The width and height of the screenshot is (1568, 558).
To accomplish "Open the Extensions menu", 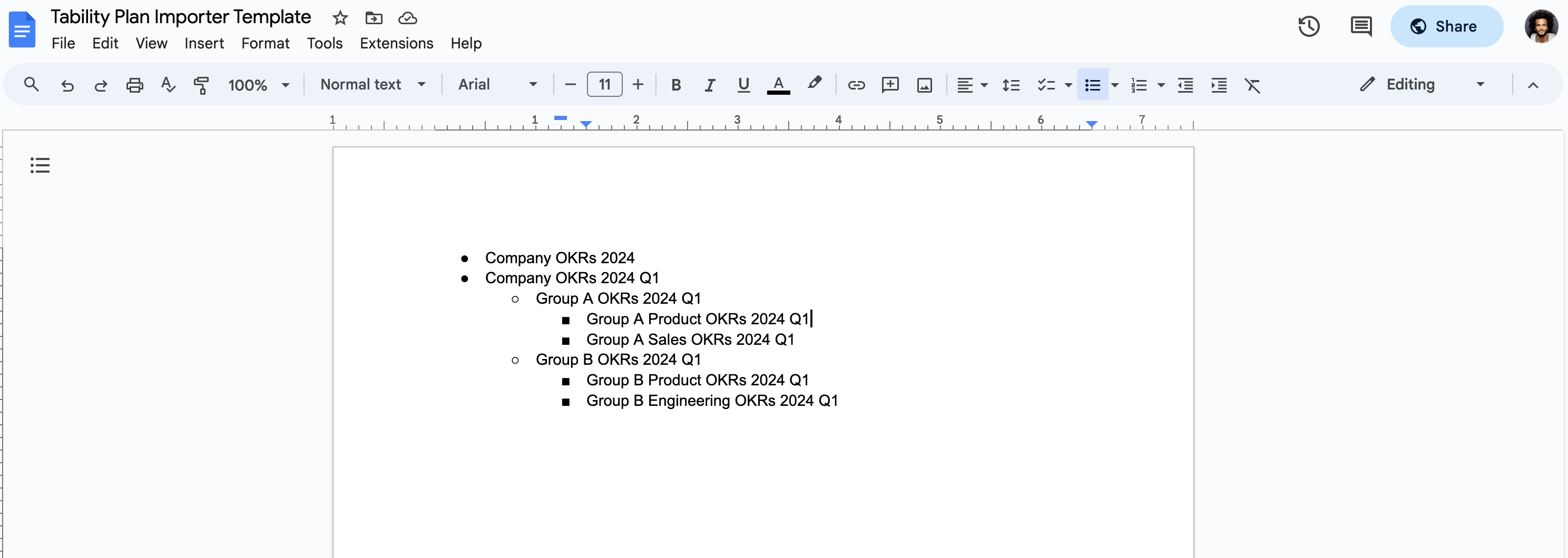I will tap(396, 43).
